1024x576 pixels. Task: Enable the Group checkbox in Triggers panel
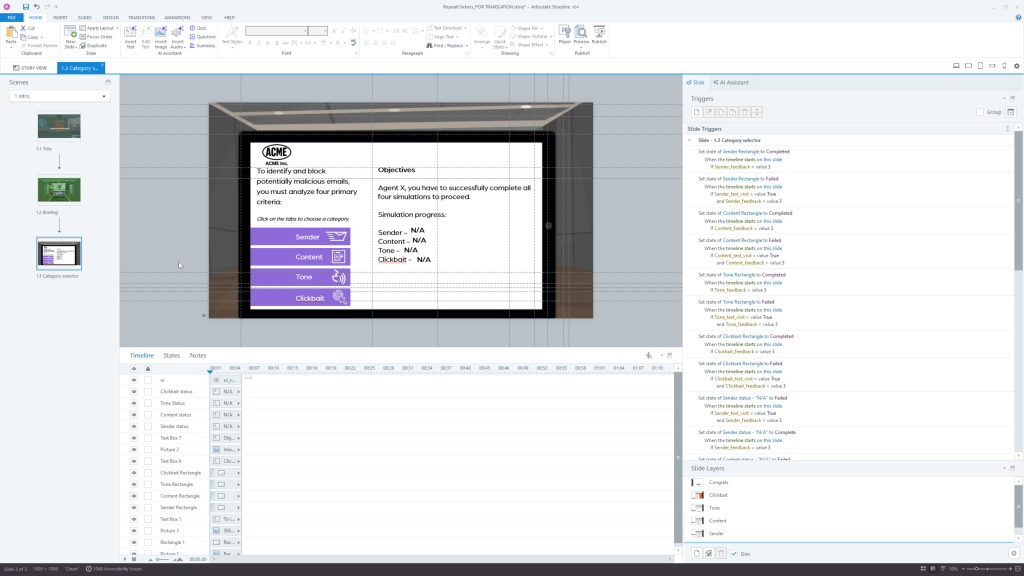(980, 112)
